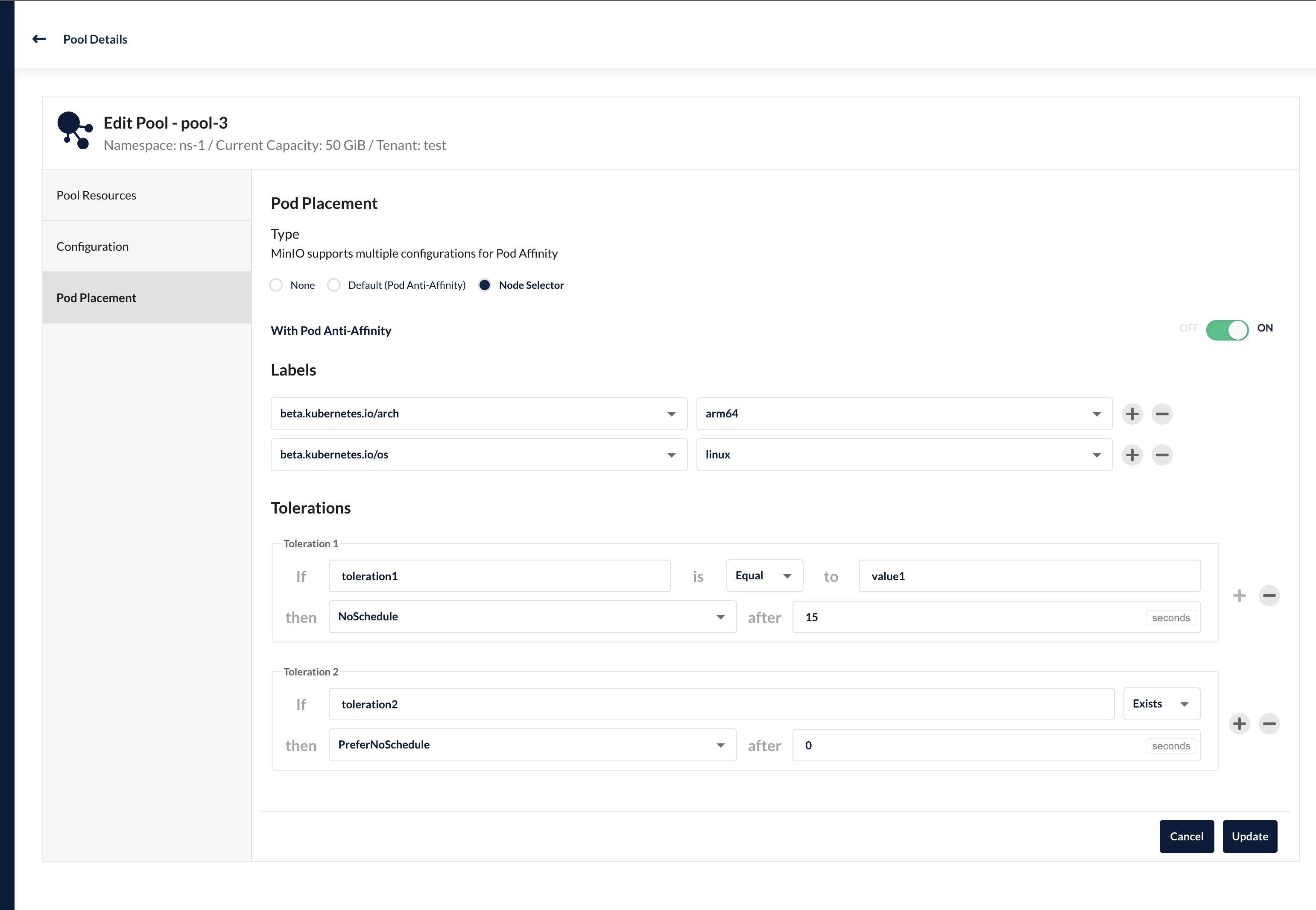Viewport: 1316px width, 910px height.
Task: Click the Cancel button
Action: click(x=1186, y=837)
